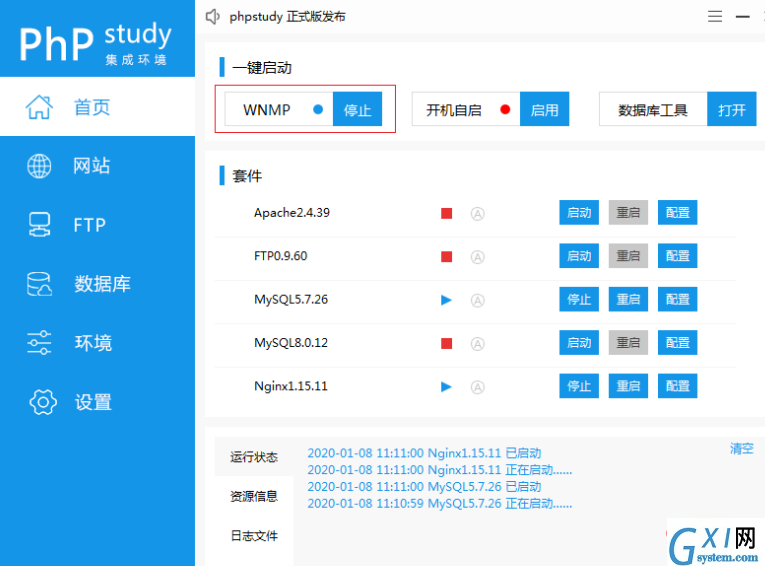The height and width of the screenshot is (566, 765).
Task: Open MySQL5.7.26 配置 button
Action: [678, 299]
